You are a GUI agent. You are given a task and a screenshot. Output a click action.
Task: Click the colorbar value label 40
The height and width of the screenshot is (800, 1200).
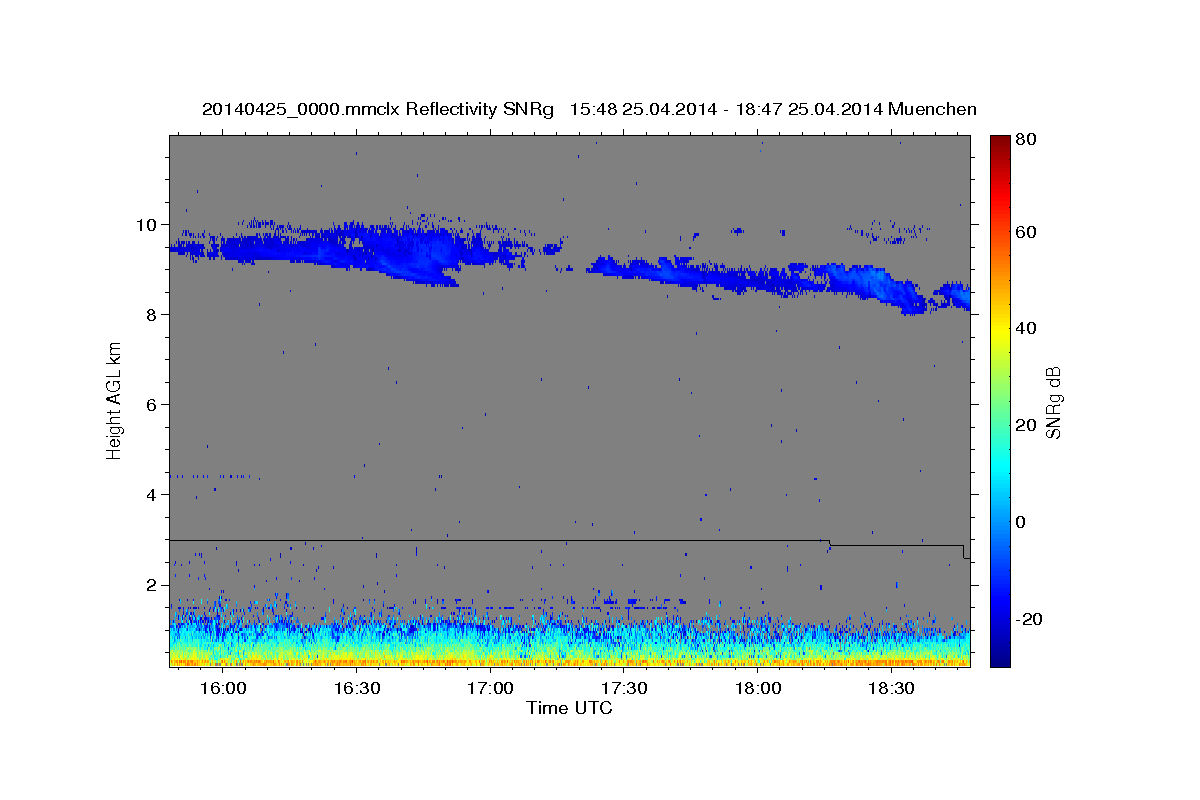point(1026,328)
